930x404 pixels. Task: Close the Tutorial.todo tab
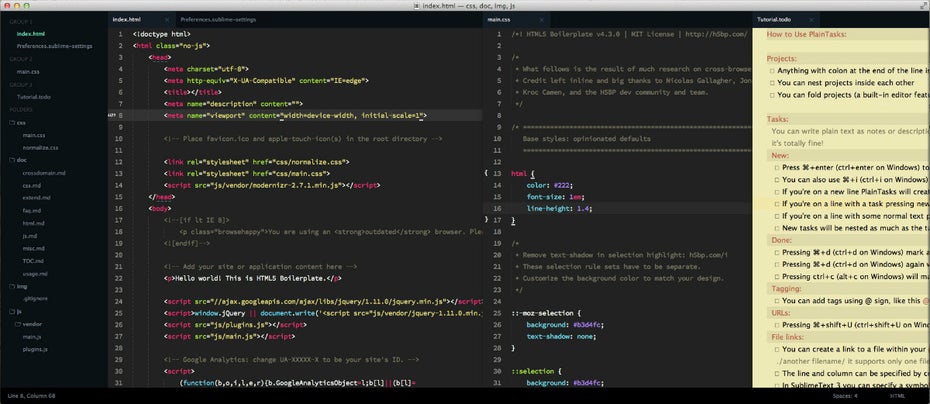811,20
